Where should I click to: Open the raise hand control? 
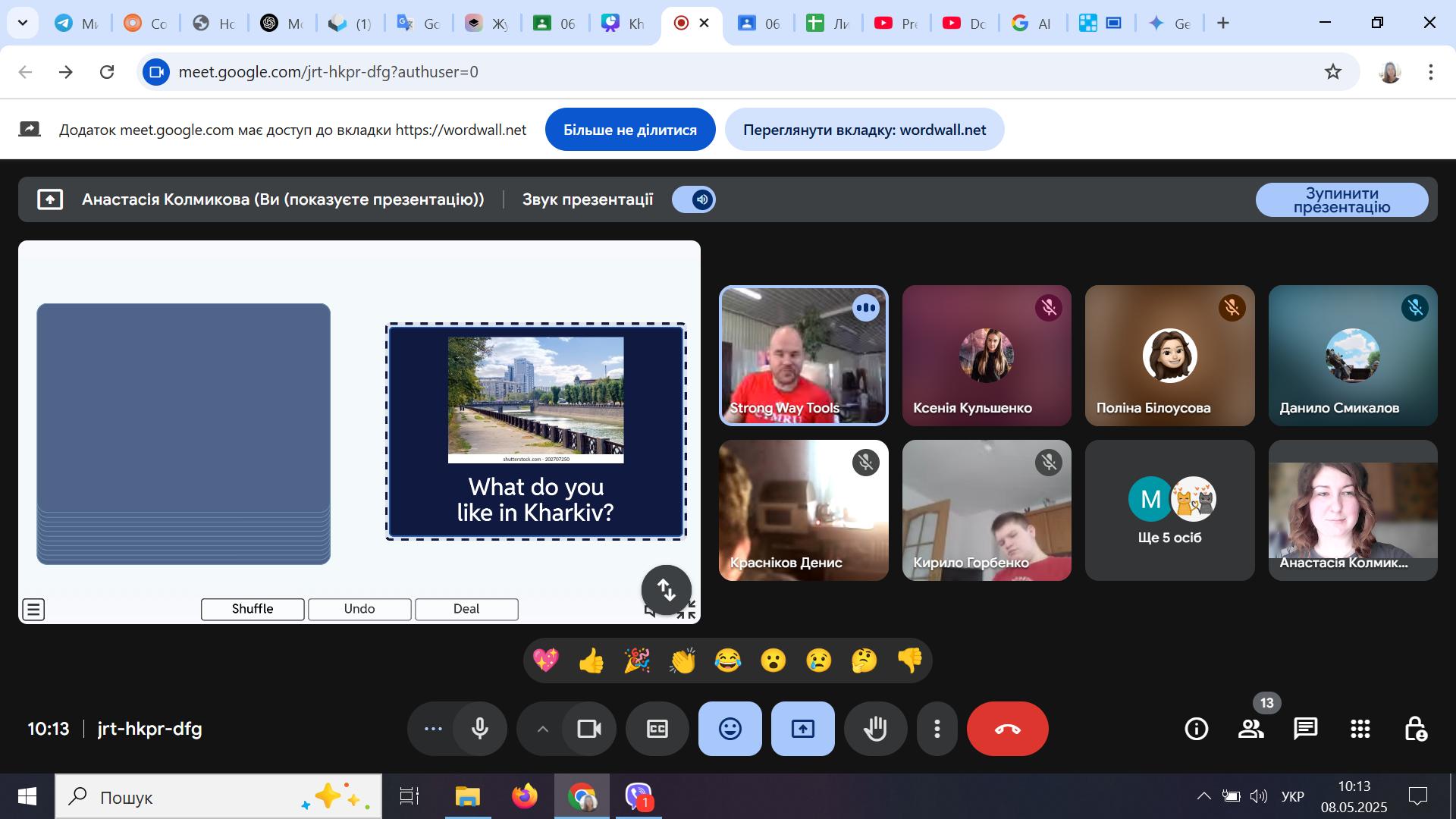875,729
